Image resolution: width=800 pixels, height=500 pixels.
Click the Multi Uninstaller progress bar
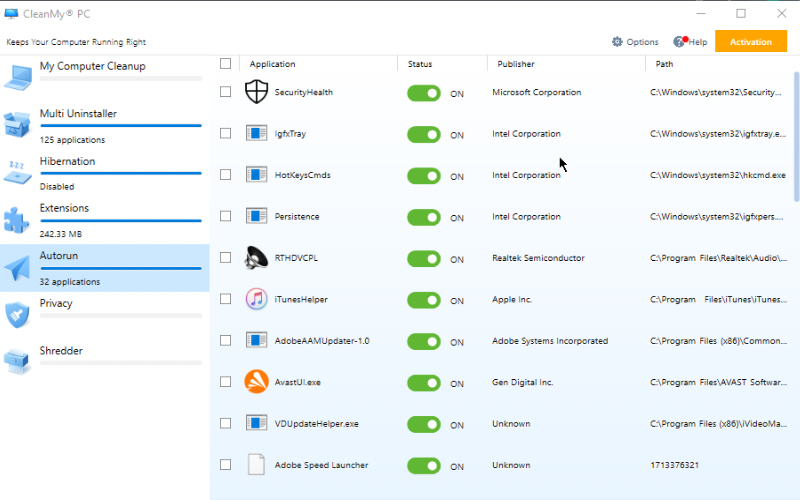point(121,126)
